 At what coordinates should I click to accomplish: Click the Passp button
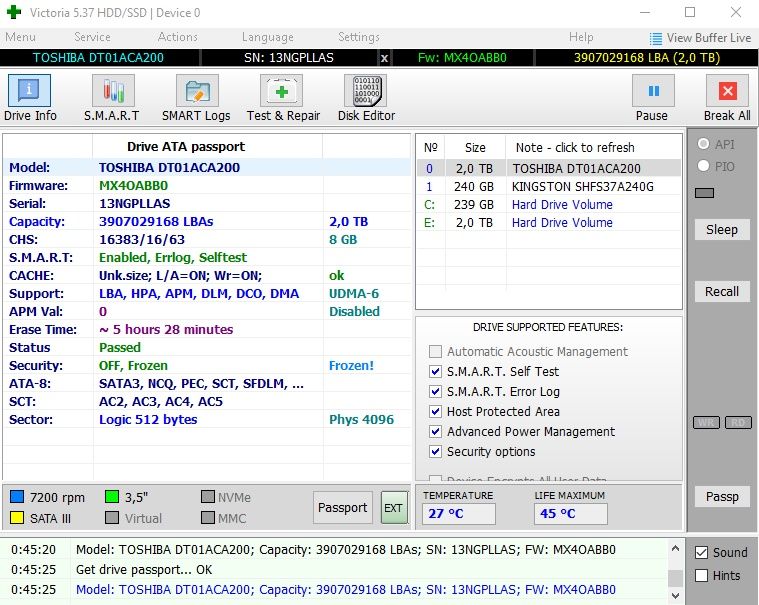(x=722, y=497)
